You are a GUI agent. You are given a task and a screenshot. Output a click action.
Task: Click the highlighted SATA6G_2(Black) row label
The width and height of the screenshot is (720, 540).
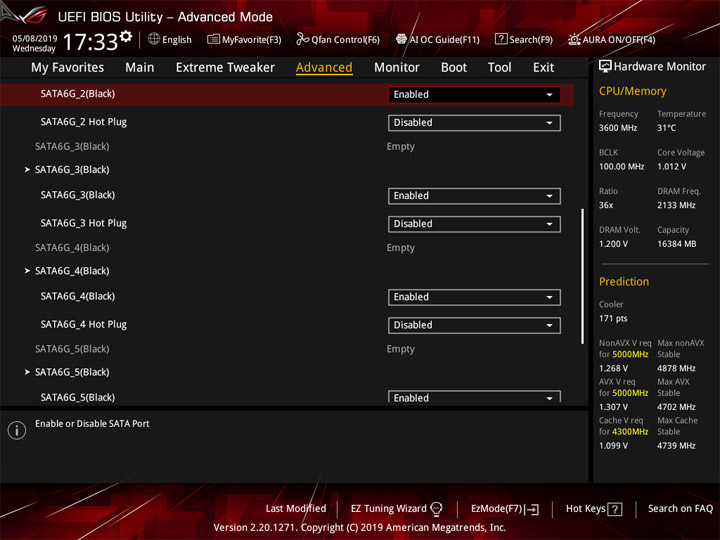78,94
